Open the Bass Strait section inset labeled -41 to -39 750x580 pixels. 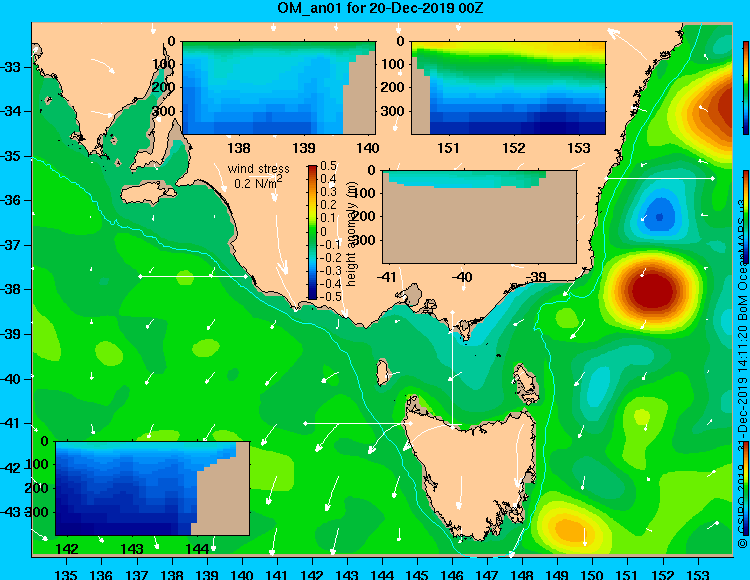coord(479,217)
